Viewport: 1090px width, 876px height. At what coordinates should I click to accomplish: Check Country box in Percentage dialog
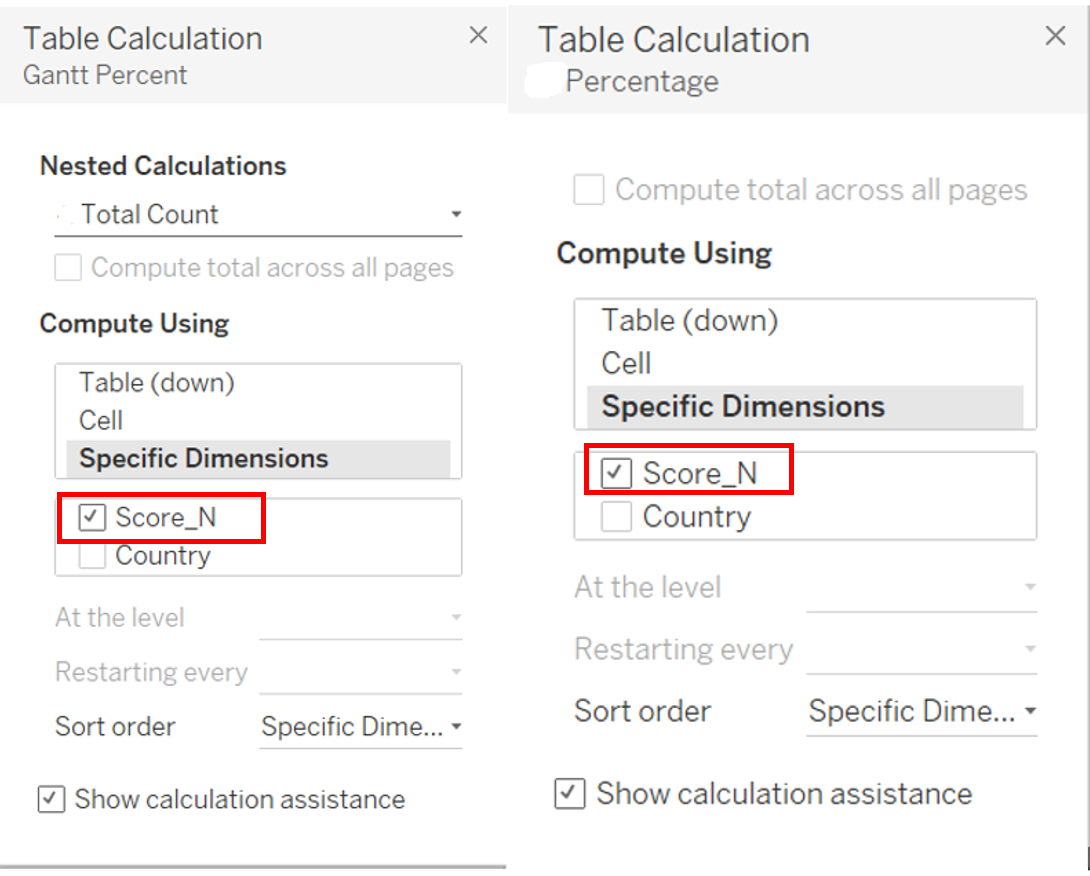click(616, 517)
